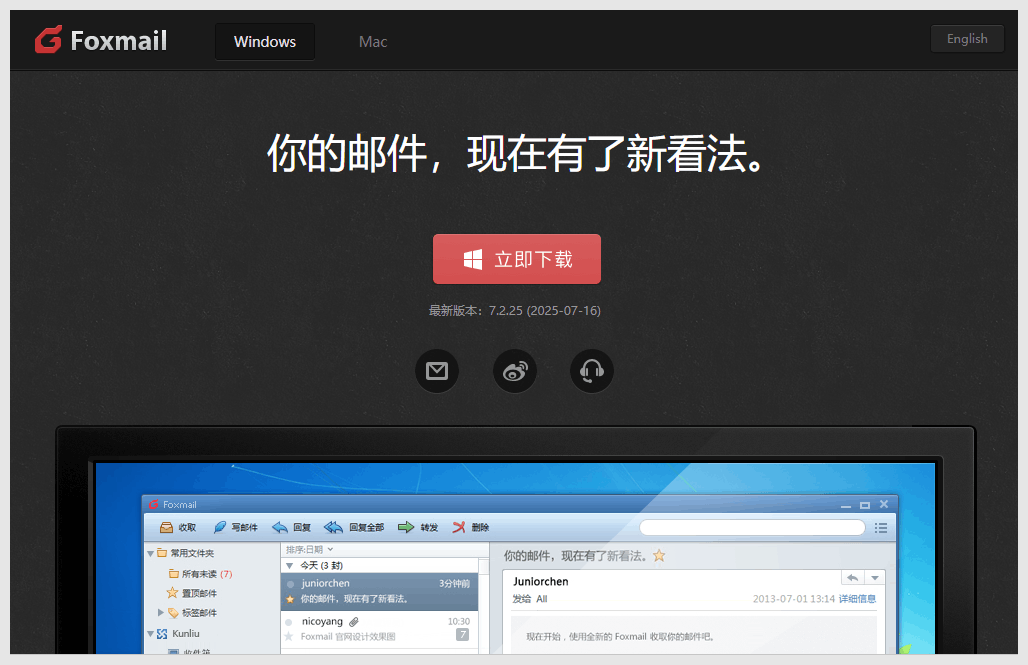Click the red 立即下载 download button
The image size is (1028, 665).
tap(517, 259)
